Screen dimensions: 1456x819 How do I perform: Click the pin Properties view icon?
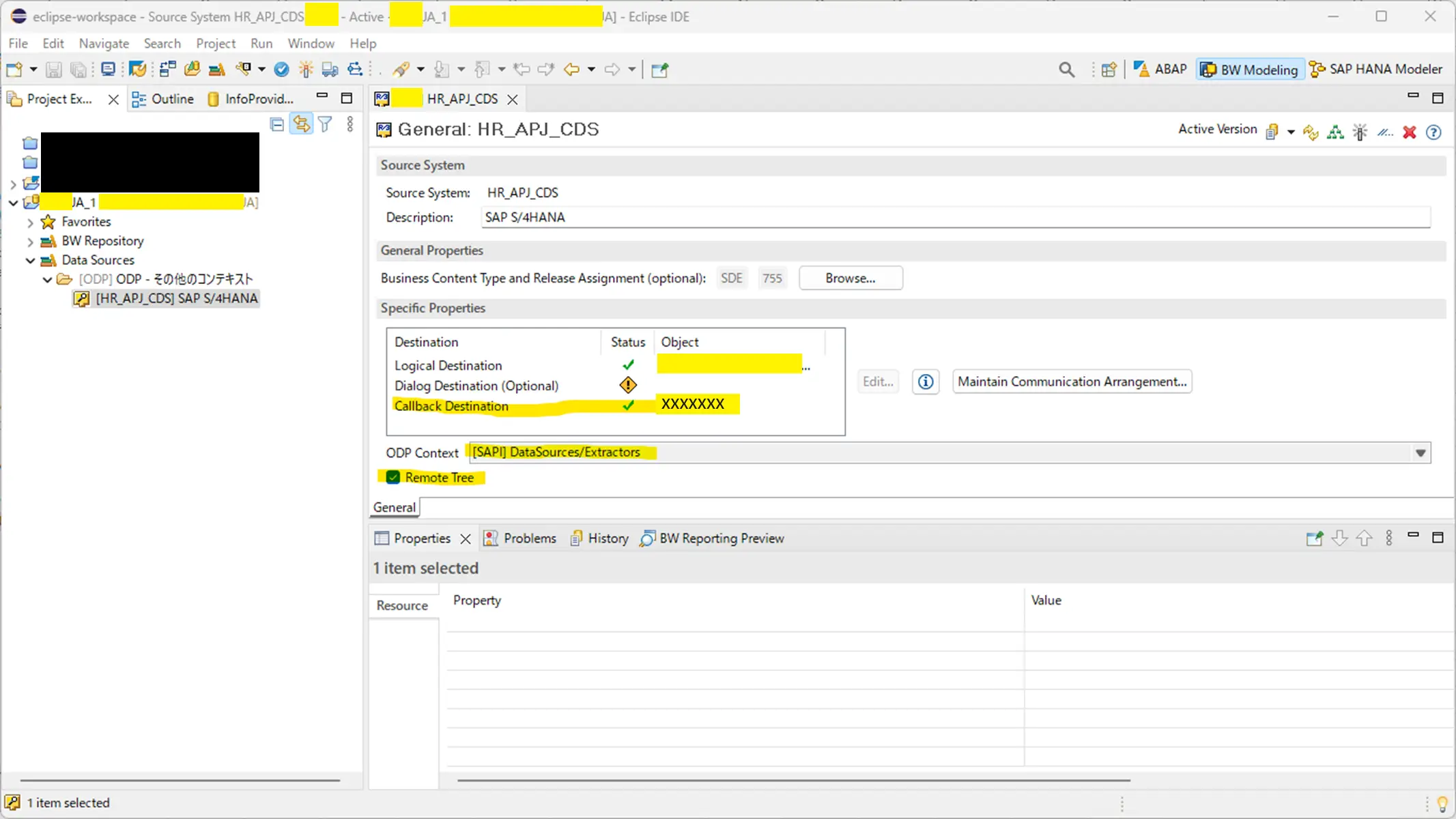tap(1314, 538)
